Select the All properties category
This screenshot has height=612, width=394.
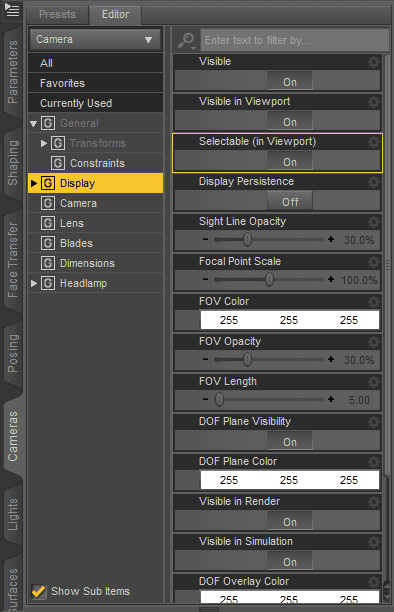95,63
